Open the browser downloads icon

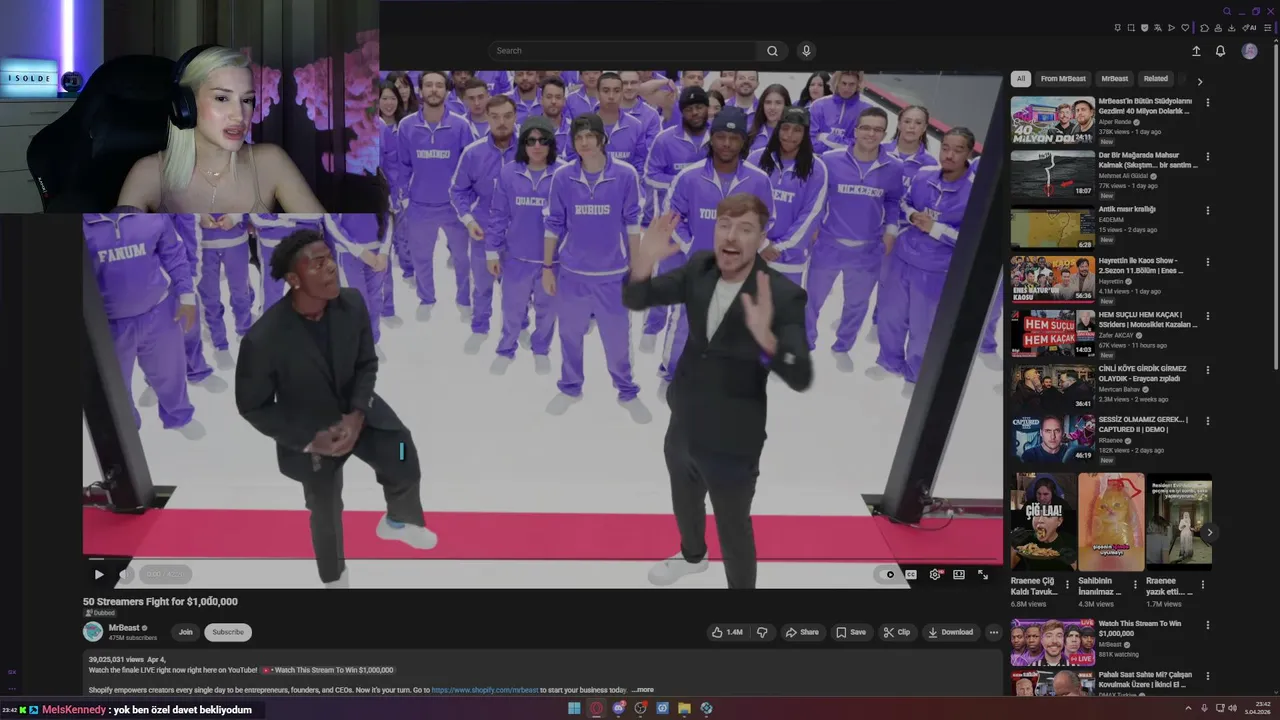click(1232, 28)
